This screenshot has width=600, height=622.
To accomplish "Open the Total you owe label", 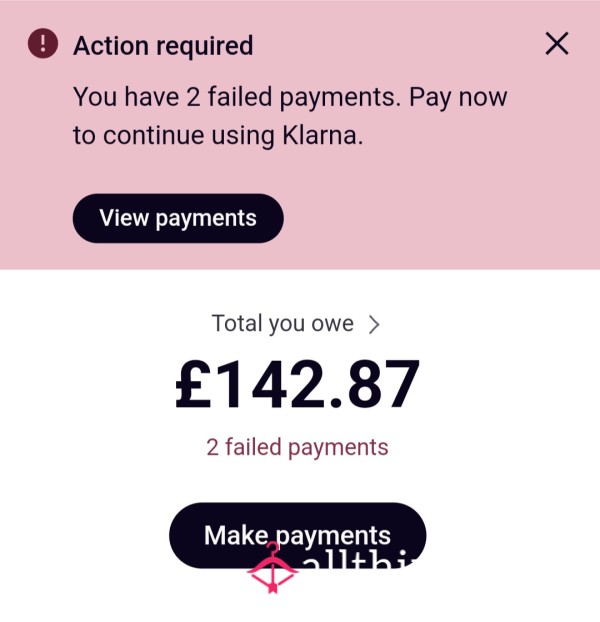I will pos(282,323).
